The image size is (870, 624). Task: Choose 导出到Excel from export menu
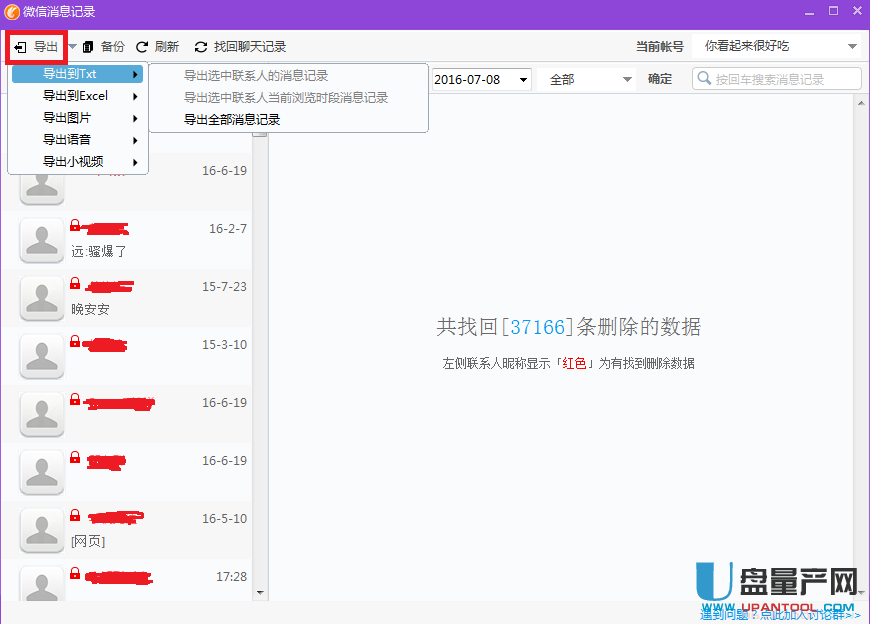pyautogui.click(x=76, y=96)
